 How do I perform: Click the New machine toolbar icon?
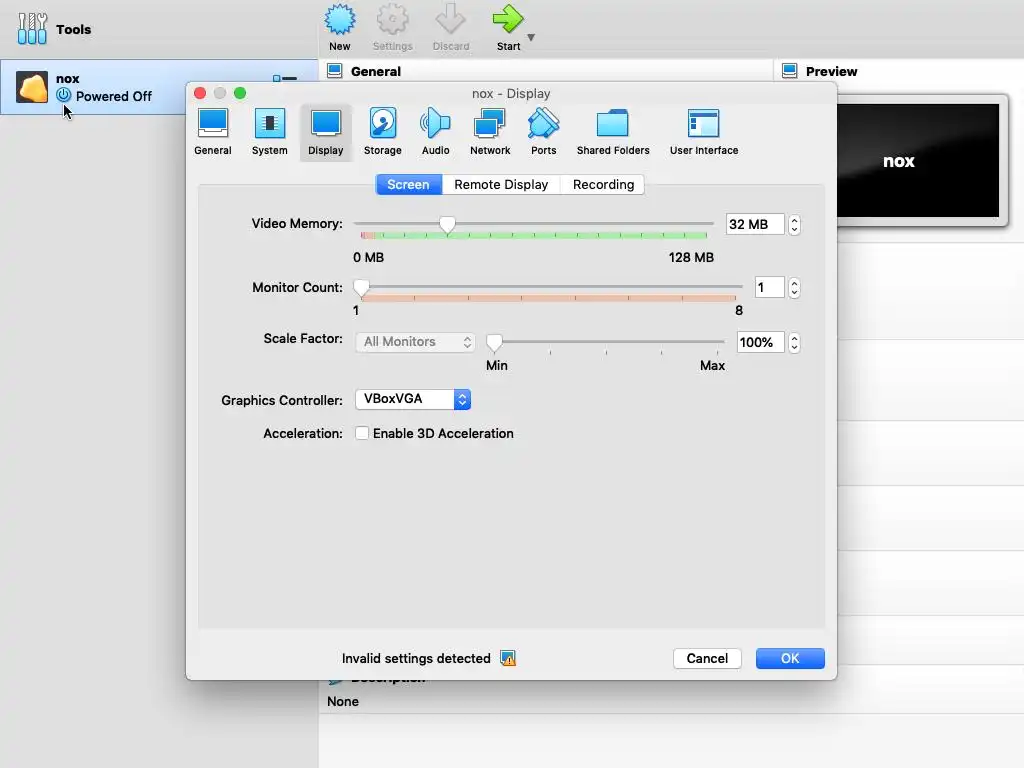coord(340,20)
